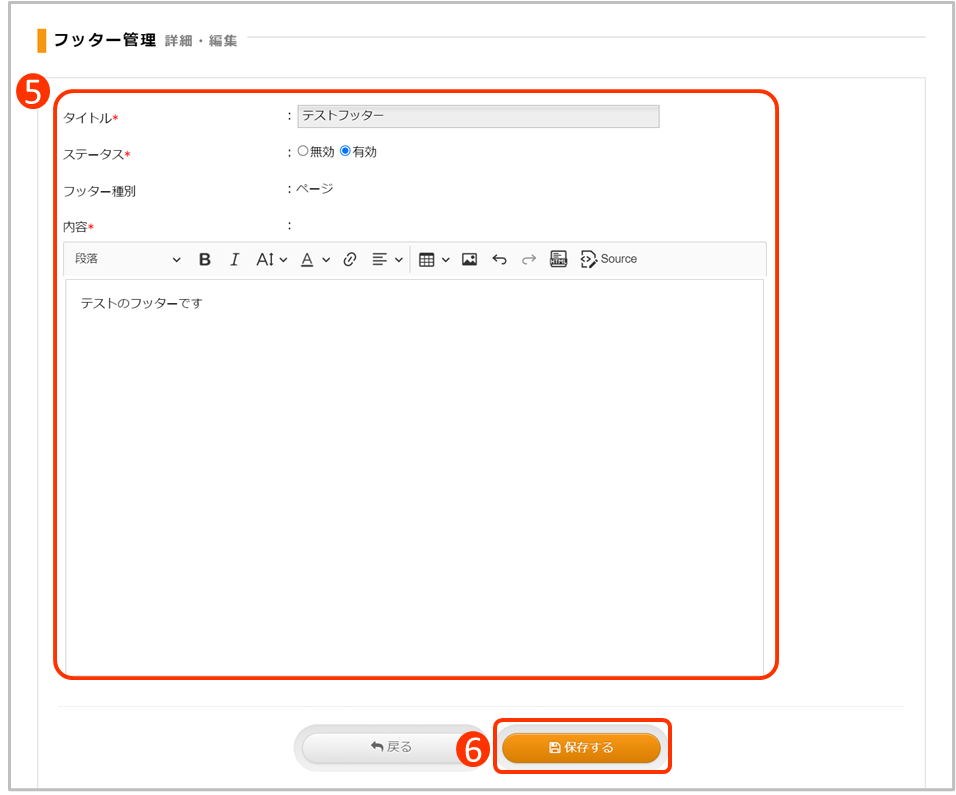The width and height of the screenshot is (956, 795).
Task: Expand the text alignment dropdown
Action: 387,259
